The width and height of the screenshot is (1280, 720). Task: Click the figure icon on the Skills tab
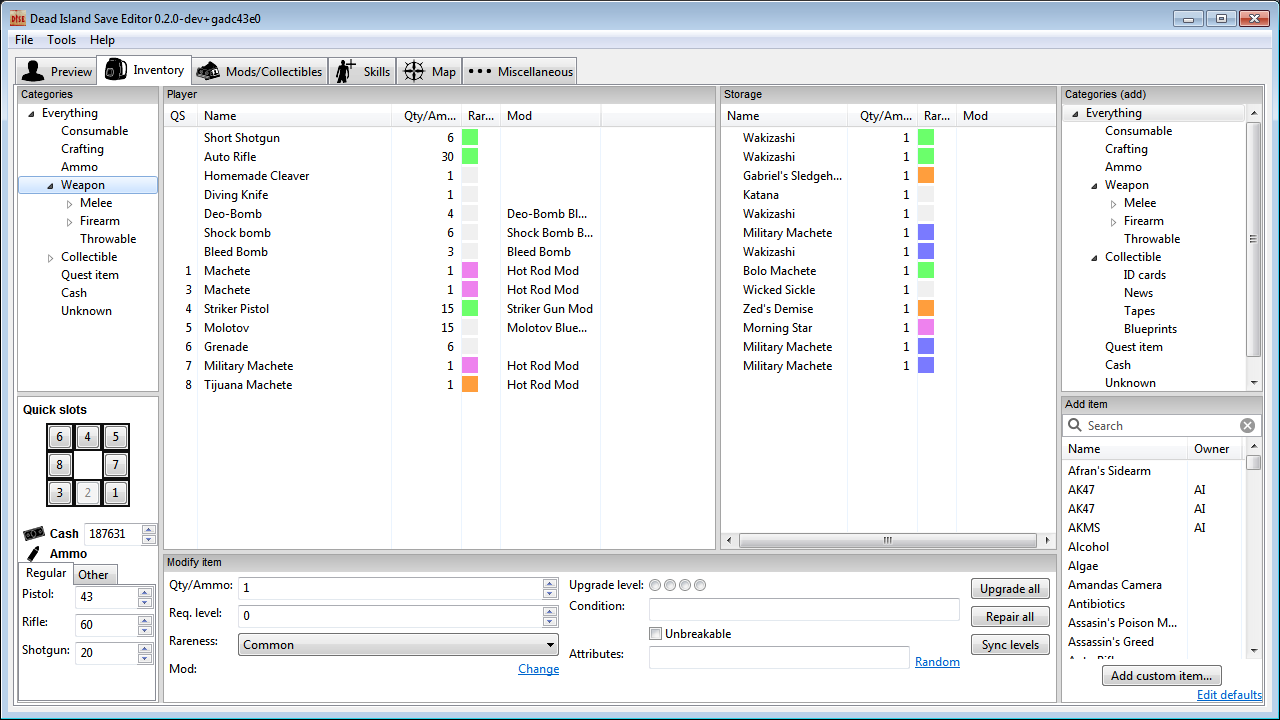click(x=346, y=71)
